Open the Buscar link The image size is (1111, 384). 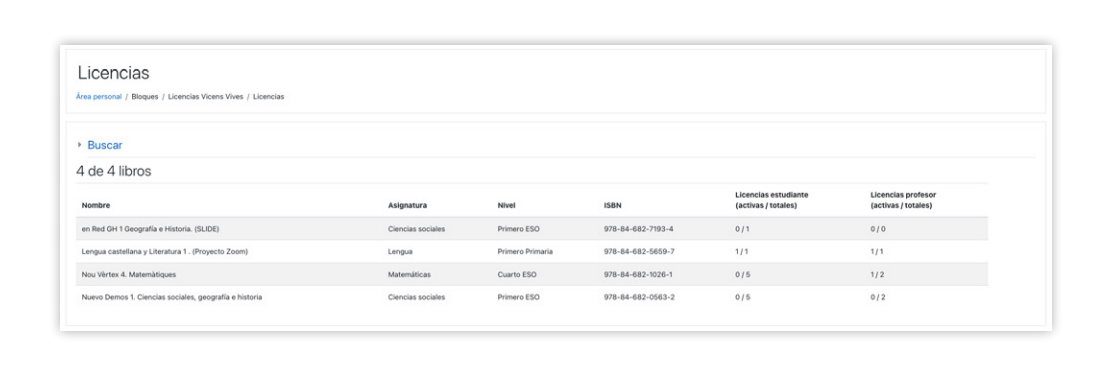pyautogui.click(x=105, y=145)
